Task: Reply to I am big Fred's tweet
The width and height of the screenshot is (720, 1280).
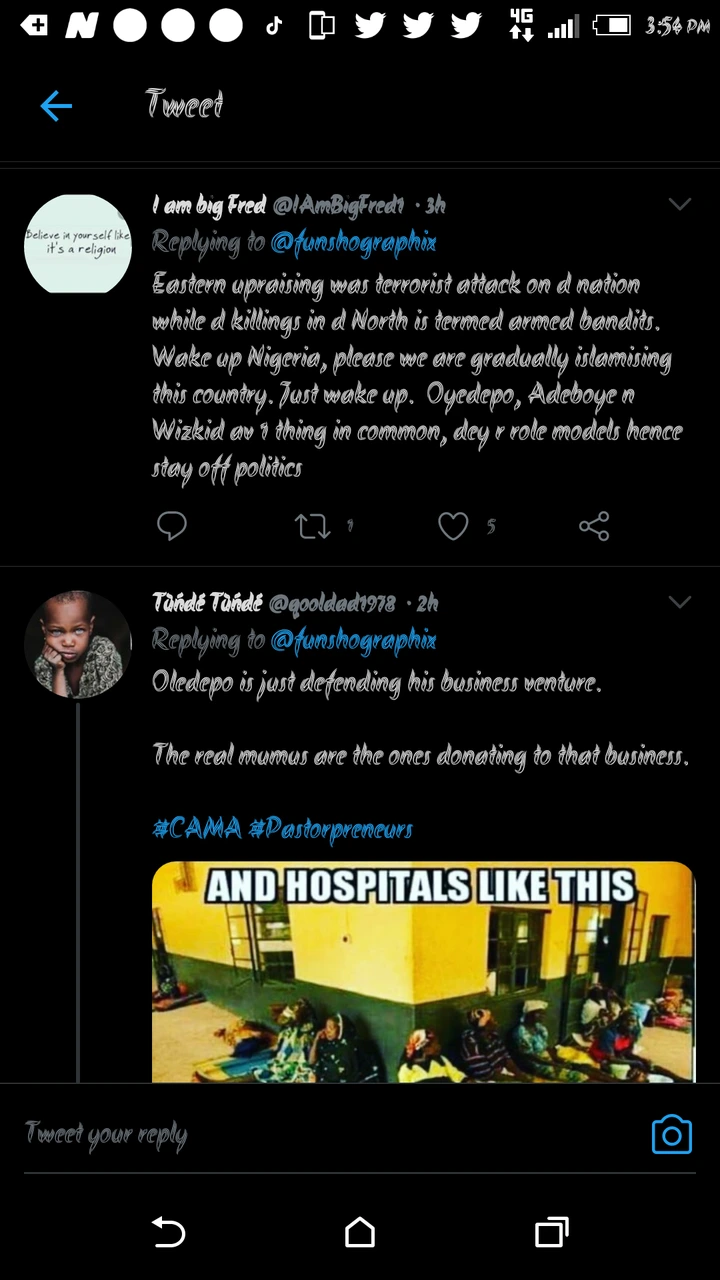Action: pyautogui.click(x=172, y=526)
